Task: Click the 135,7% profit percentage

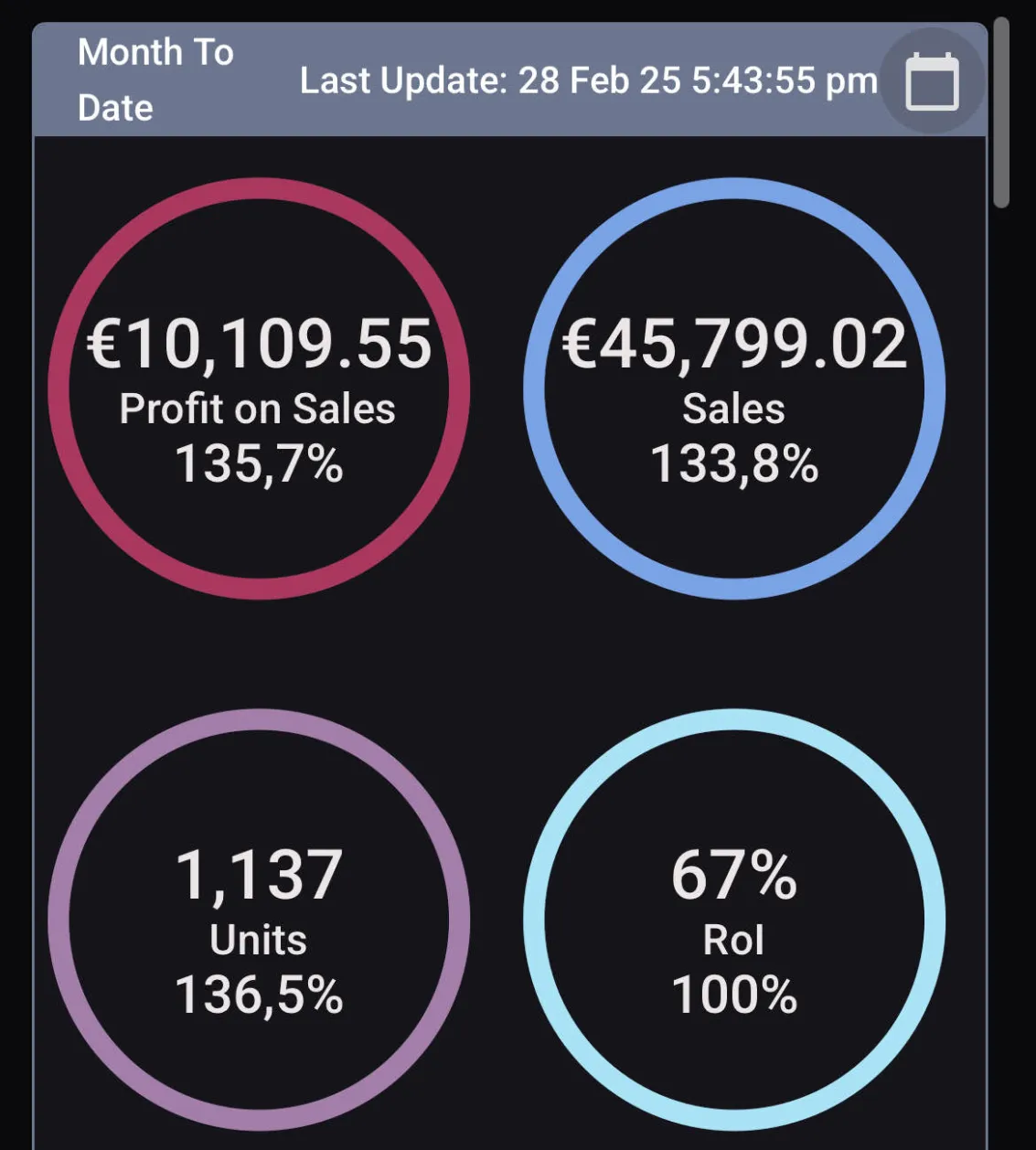Action: [259, 463]
